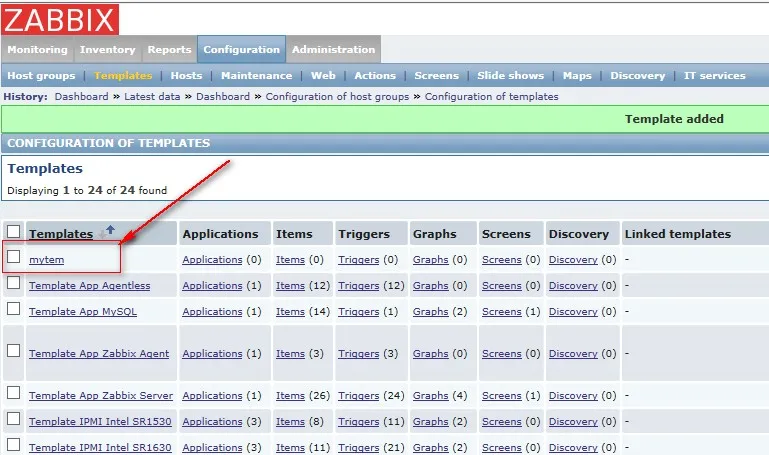
Task: Open Triggers (21) link for Template IPMI Intel SR1630
Action: pyautogui.click(x=359, y=448)
